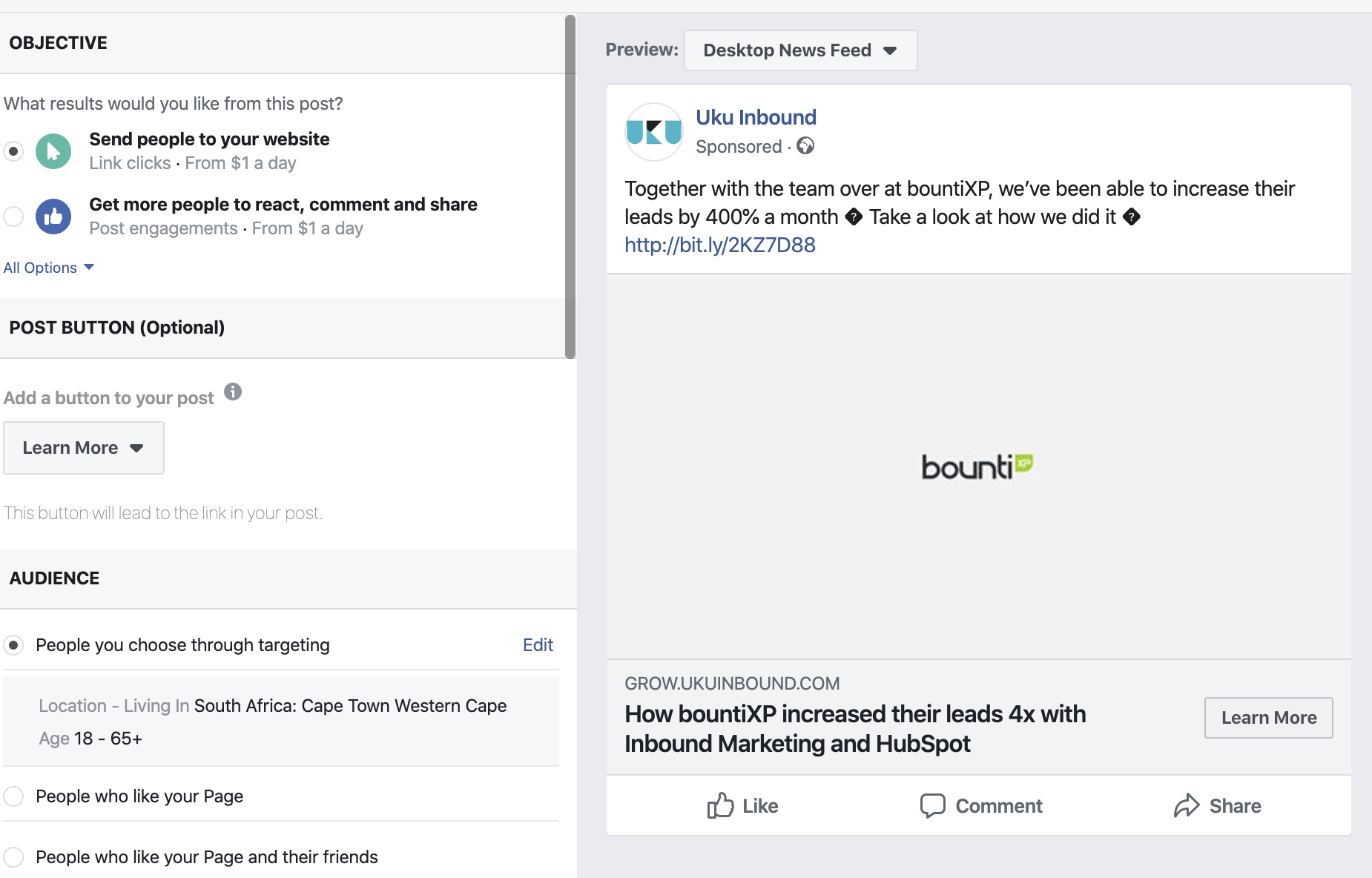Click the Like button label

click(760, 806)
